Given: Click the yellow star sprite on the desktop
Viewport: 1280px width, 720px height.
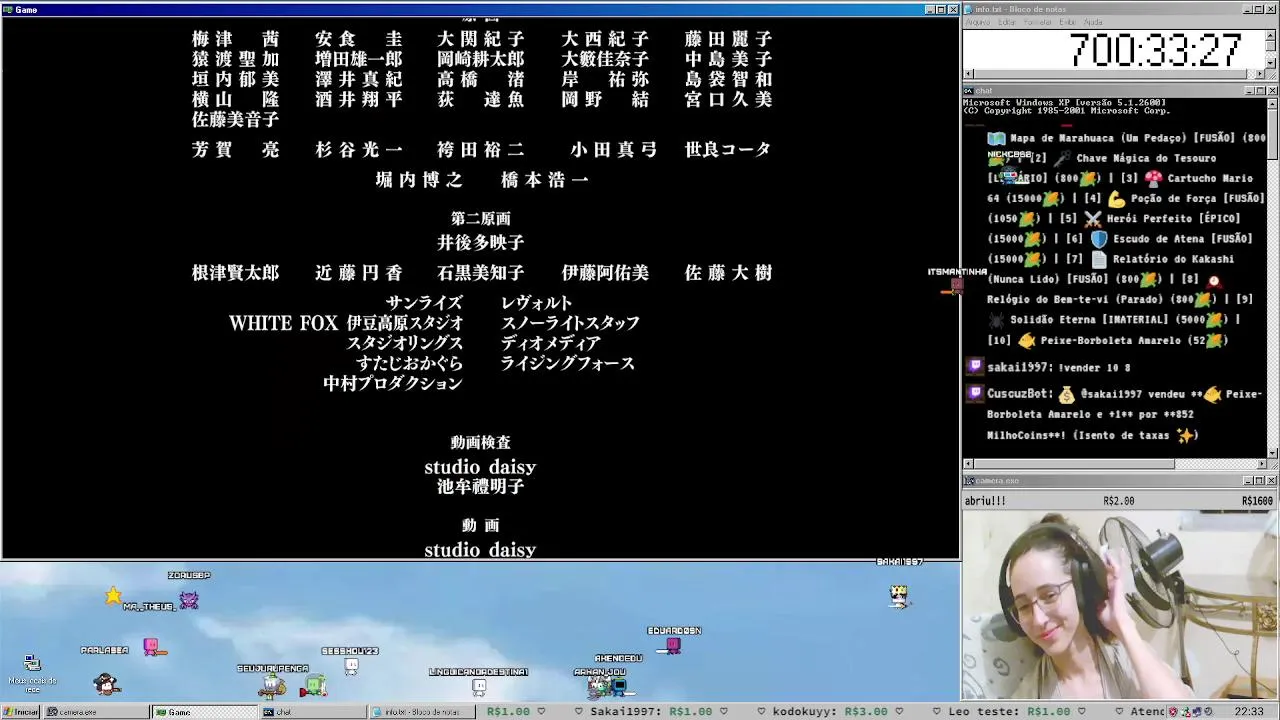Looking at the screenshot, I should point(113,596).
